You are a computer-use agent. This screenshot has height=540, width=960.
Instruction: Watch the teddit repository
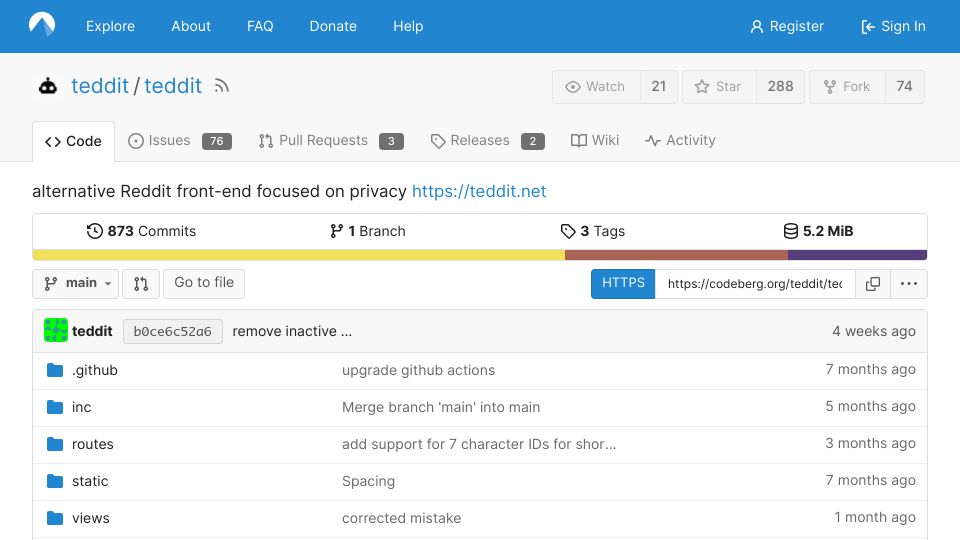tap(596, 87)
